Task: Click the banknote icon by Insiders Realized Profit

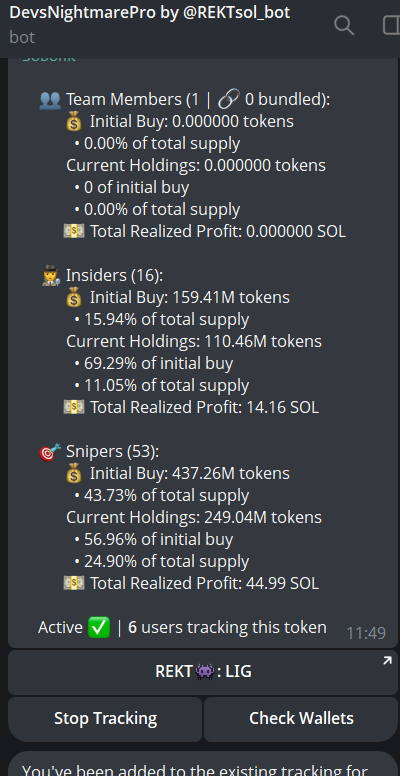Action: pos(74,407)
